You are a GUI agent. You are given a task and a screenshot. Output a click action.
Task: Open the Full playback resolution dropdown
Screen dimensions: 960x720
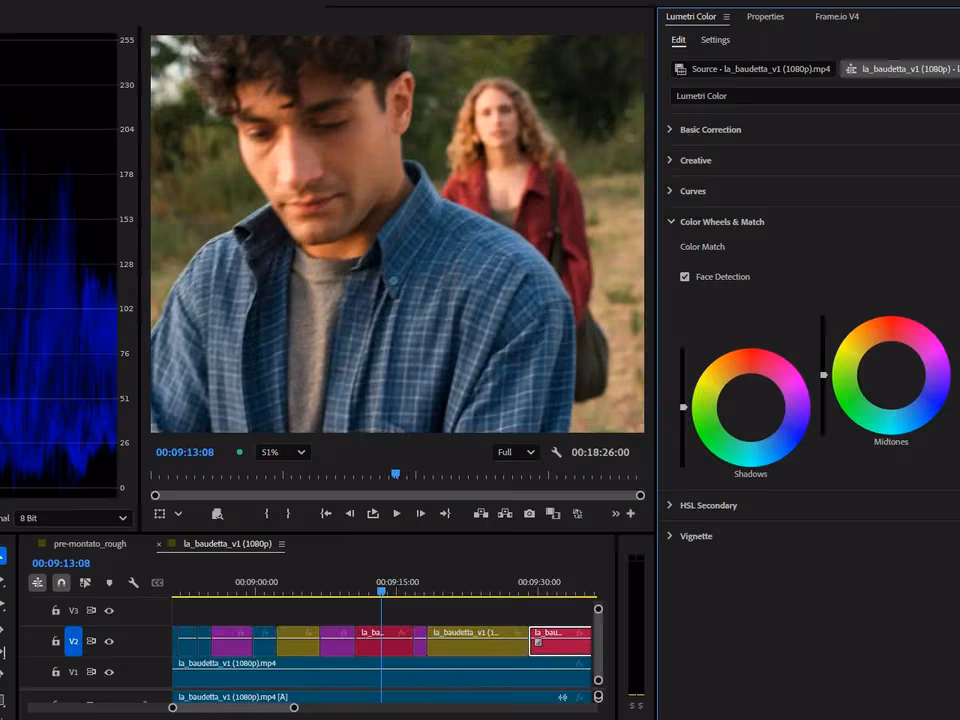pyautogui.click(x=516, y=452)
